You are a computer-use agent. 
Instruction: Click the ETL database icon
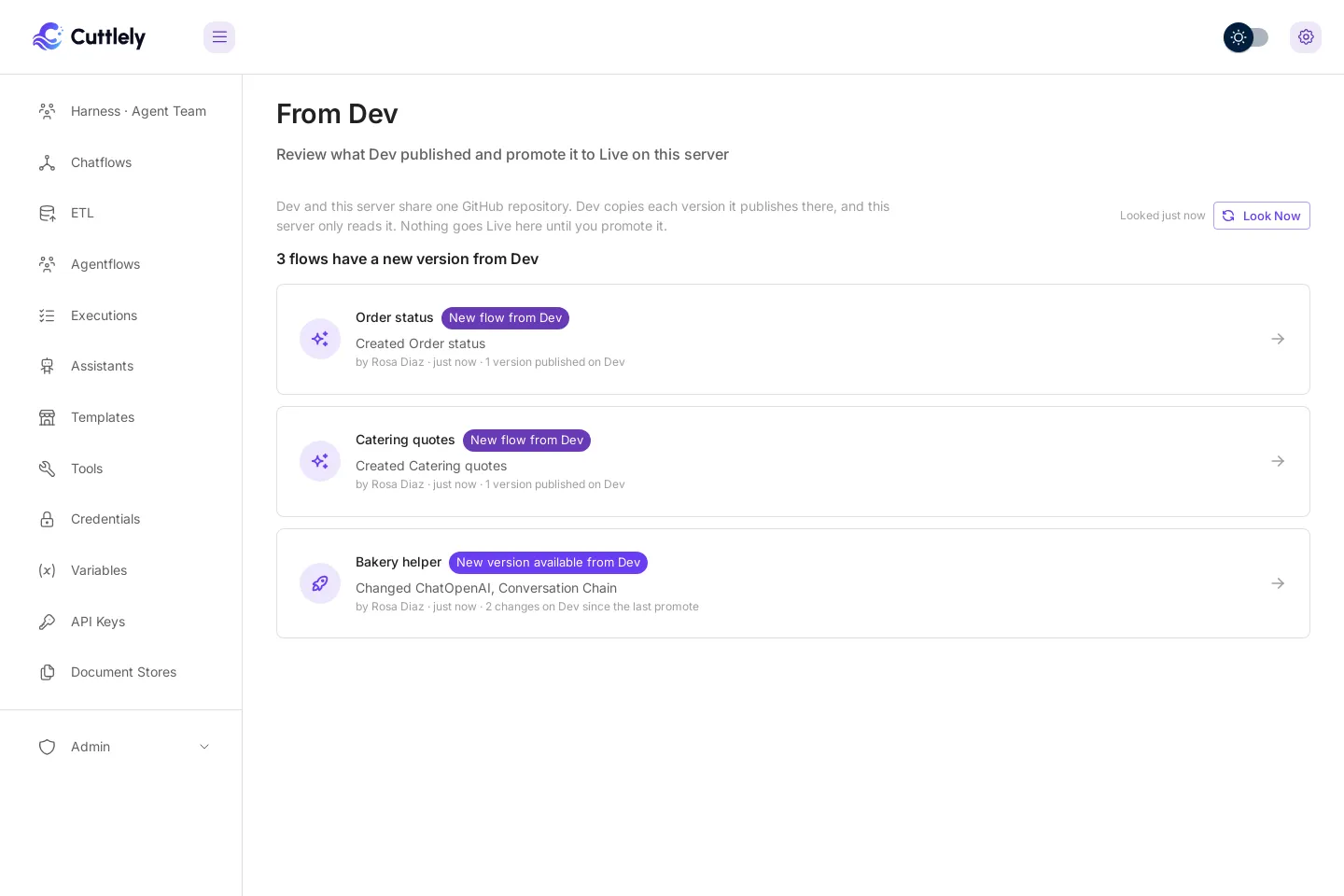point(47,213)
